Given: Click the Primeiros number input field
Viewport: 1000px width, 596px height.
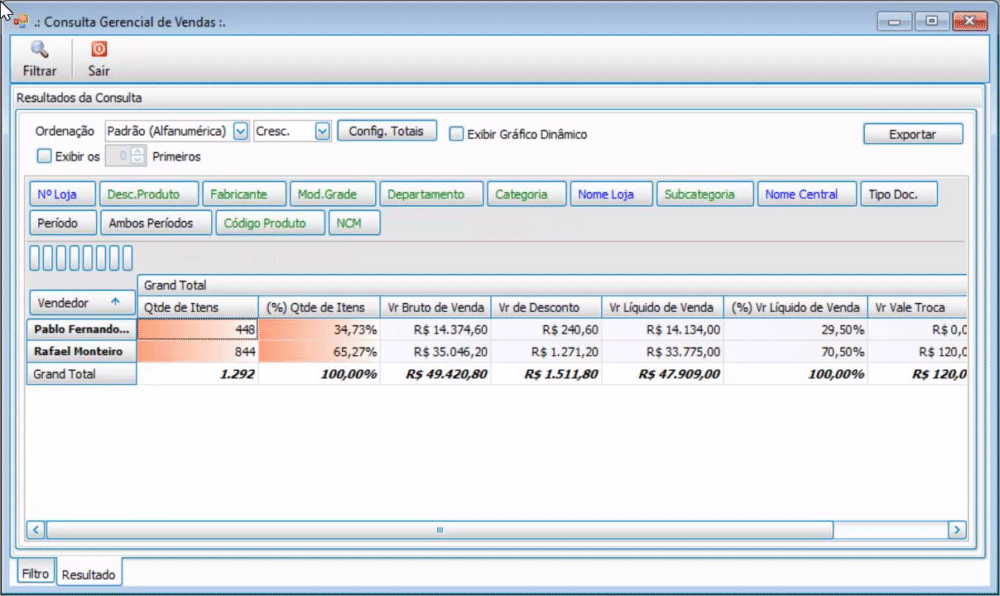Looking at the screenshot, I should [x=118, y=156].
